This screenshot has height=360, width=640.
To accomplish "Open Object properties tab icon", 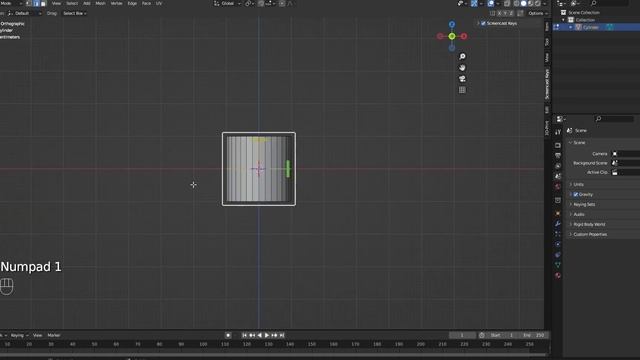I will (558, 213).
